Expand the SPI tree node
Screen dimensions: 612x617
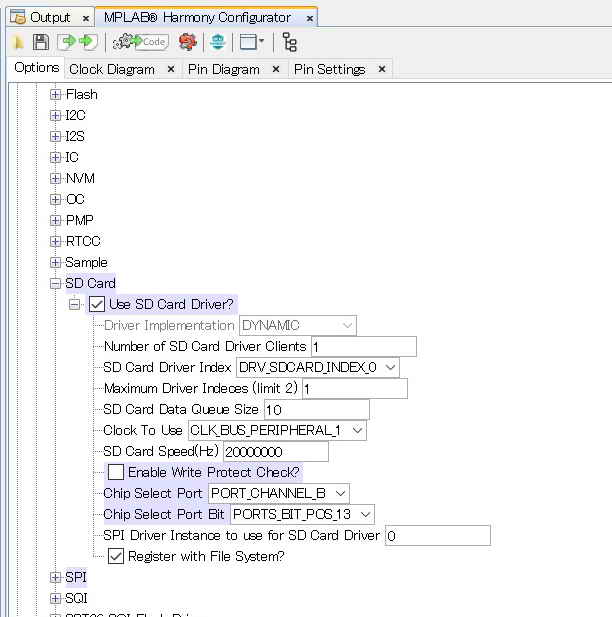[55, 577]
